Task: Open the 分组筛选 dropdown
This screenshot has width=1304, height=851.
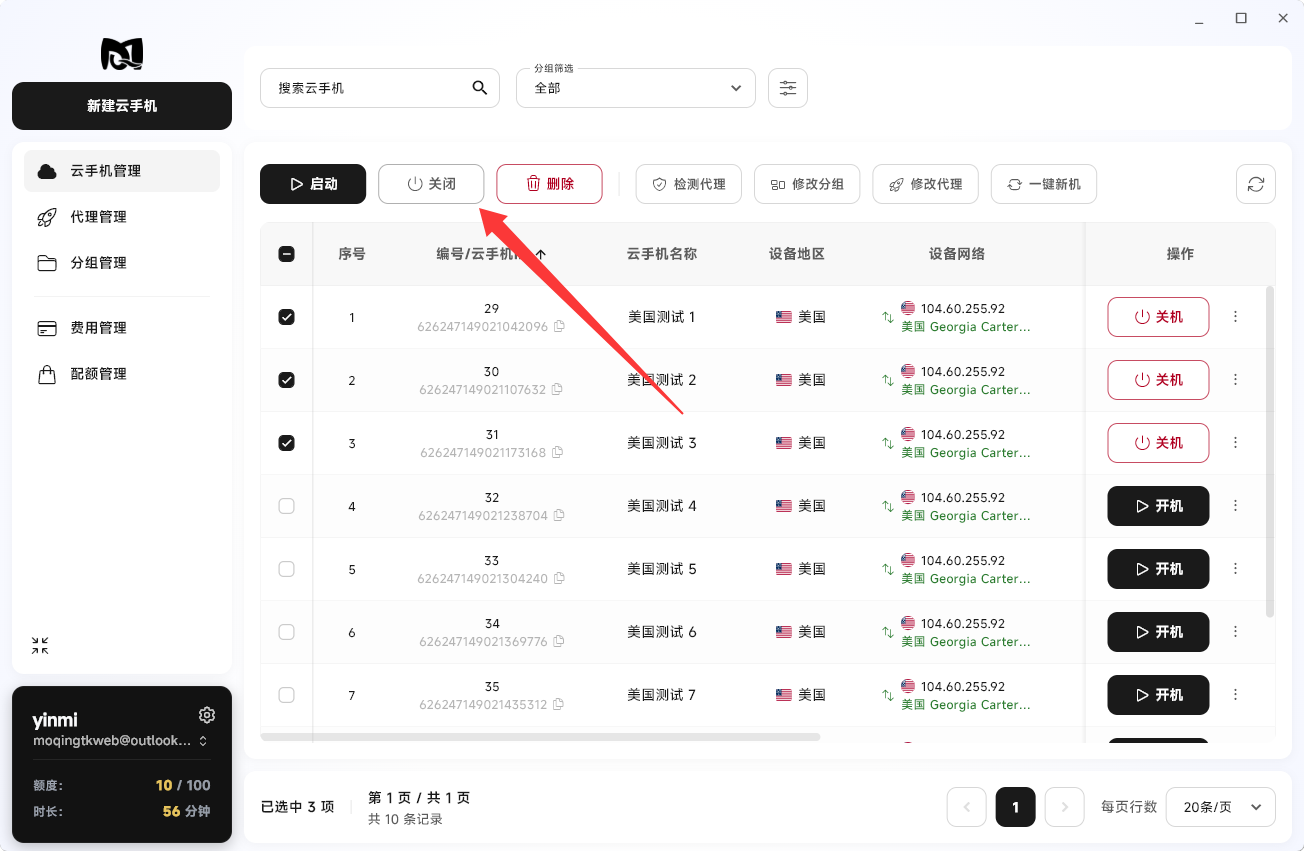Action: (636, 88)
